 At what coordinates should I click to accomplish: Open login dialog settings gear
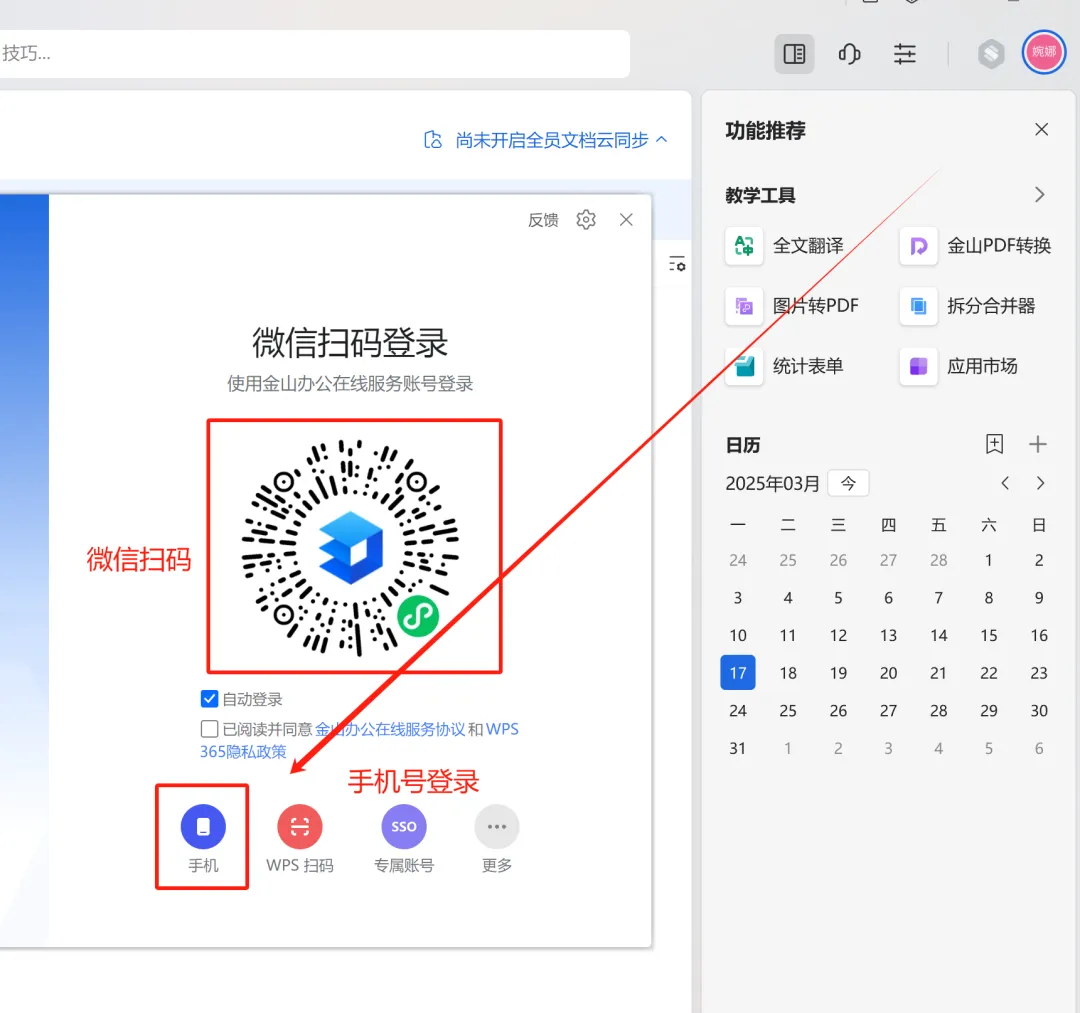click(585, 220)
